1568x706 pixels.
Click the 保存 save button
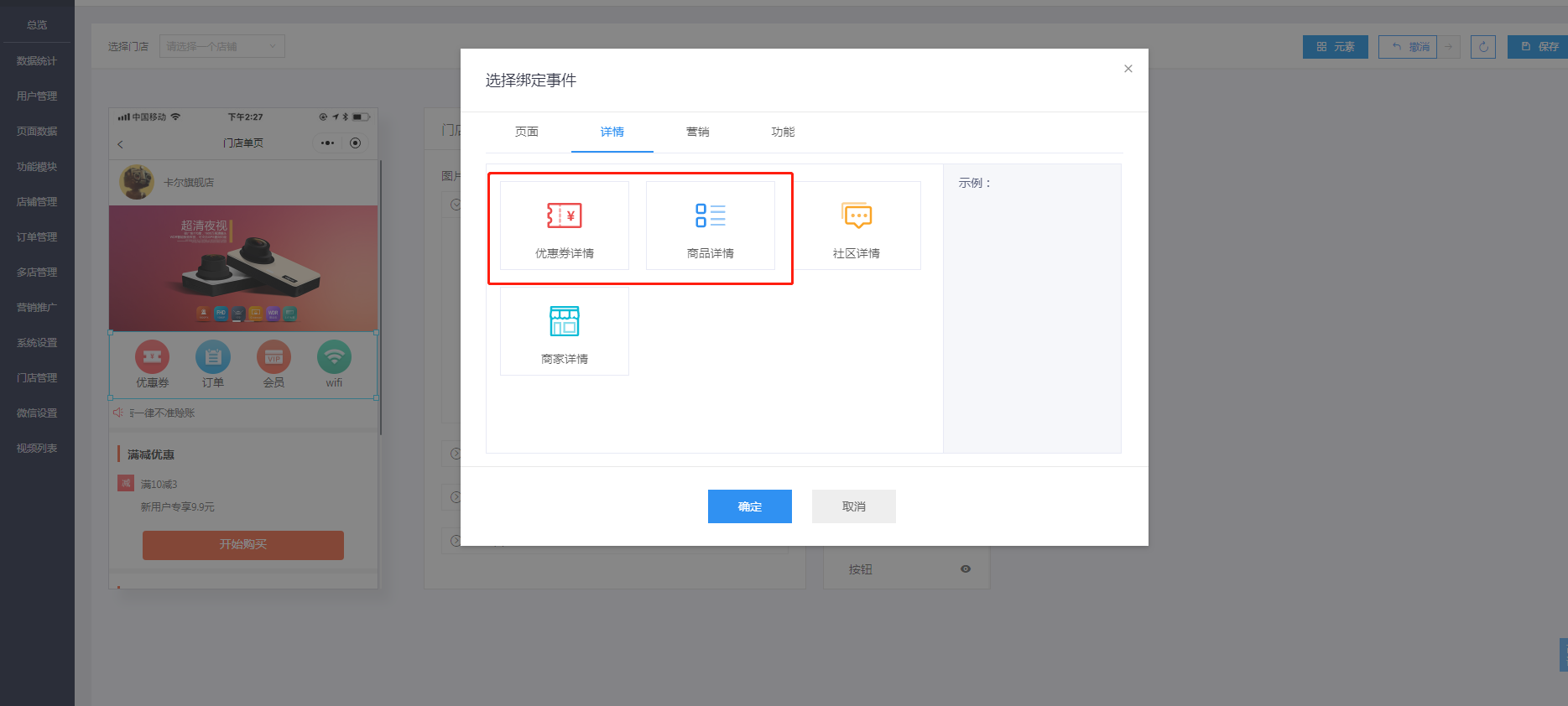coord(1539,47)
